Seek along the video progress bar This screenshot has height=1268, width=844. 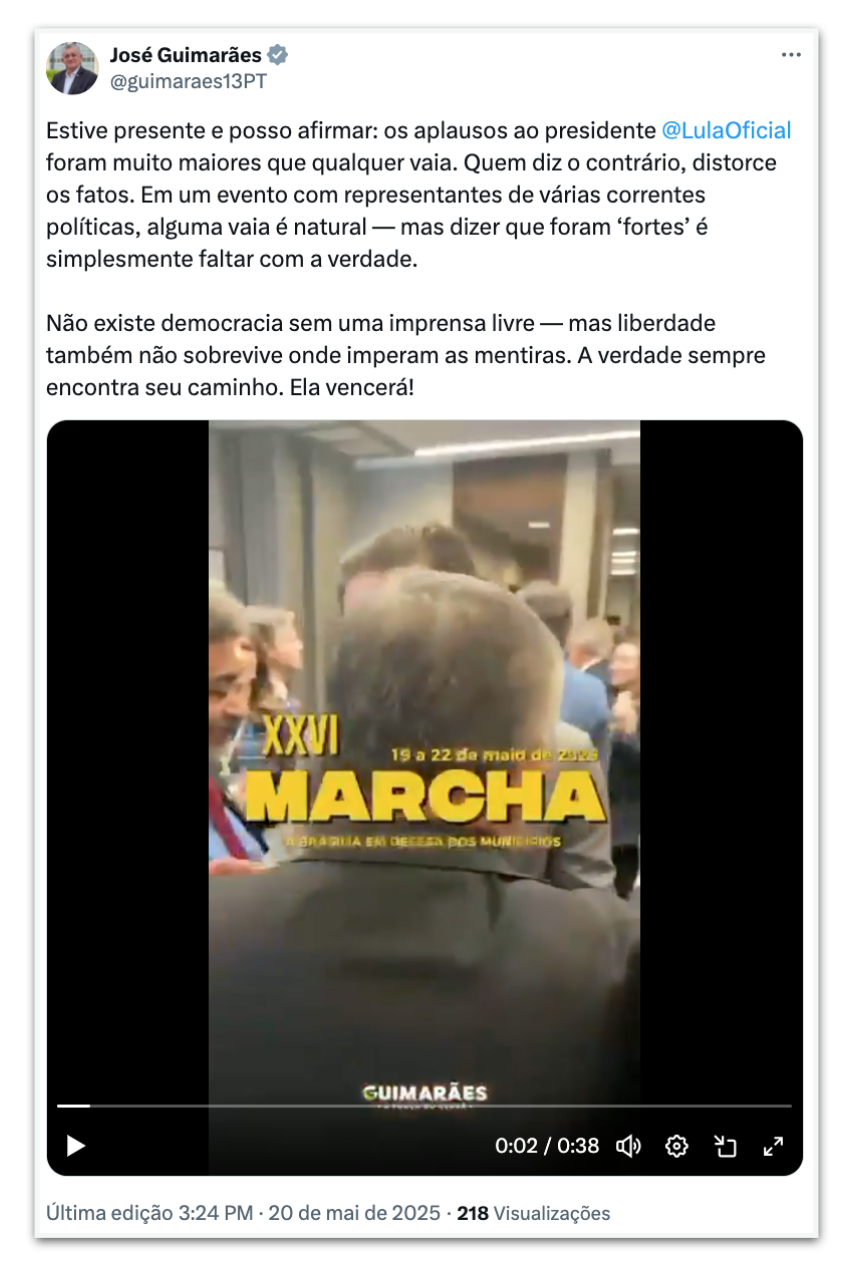click(x=424, y=1106)
